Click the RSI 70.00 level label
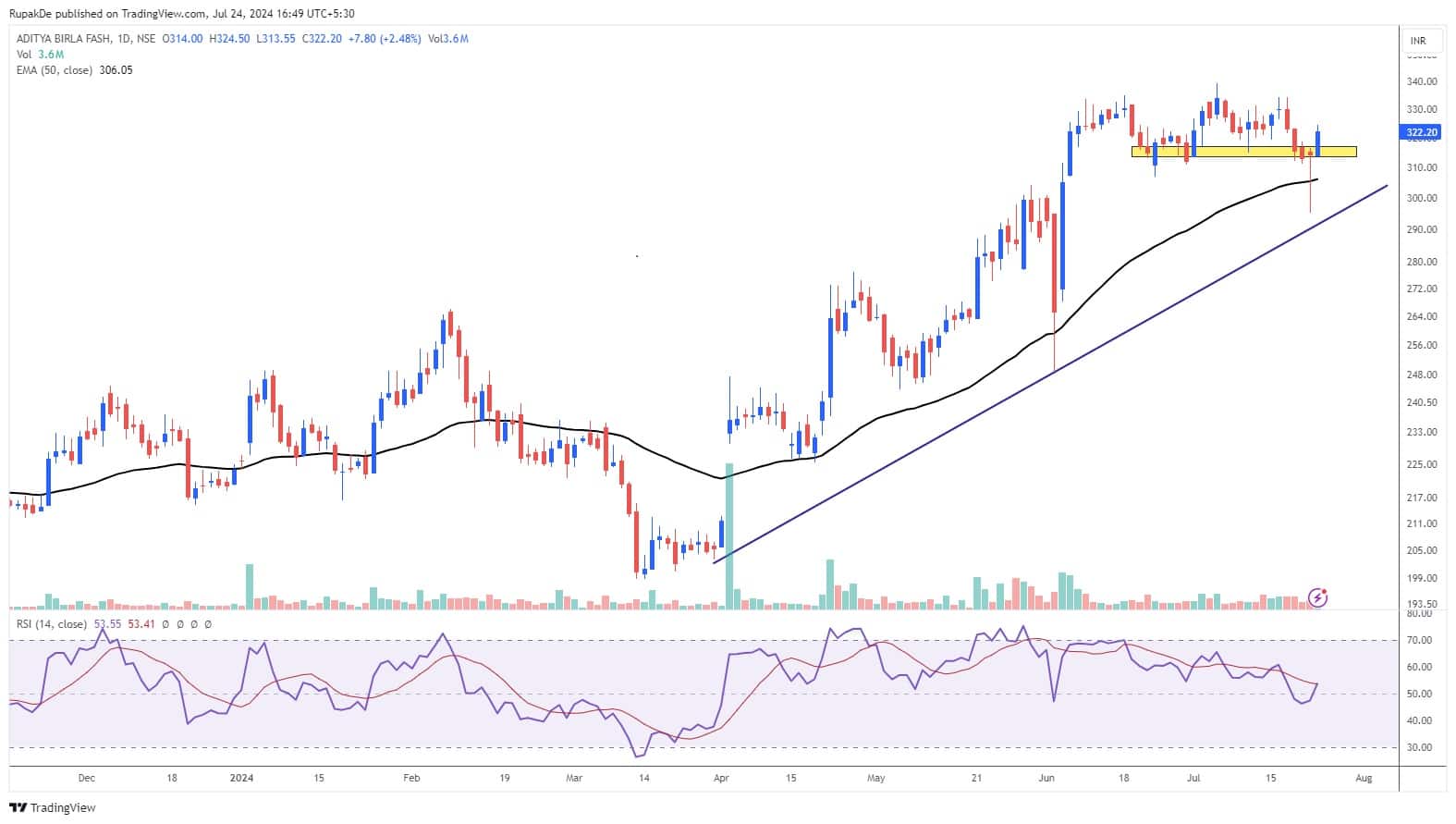 (1419, 640)
